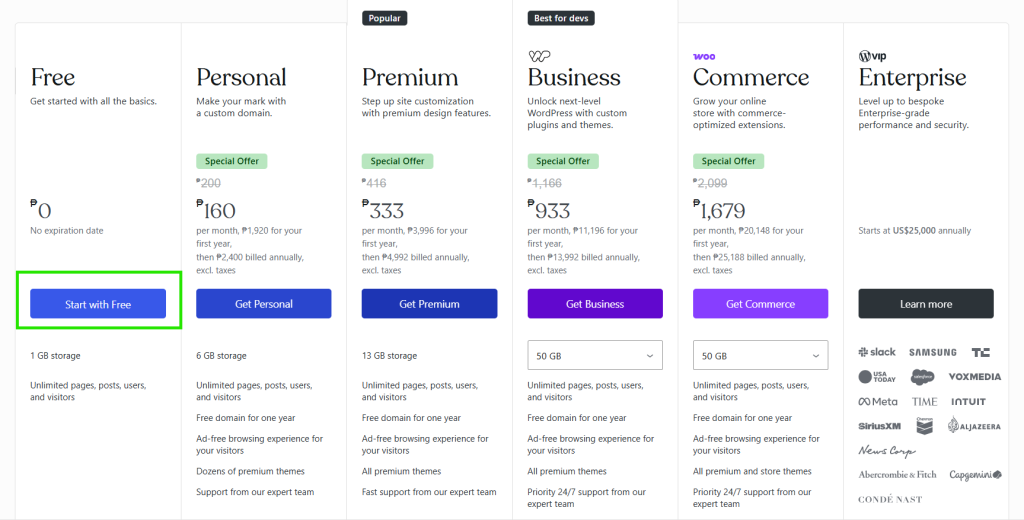1024x520 pixels.
Task: Click the Meta logo
Action: (878, 402)
